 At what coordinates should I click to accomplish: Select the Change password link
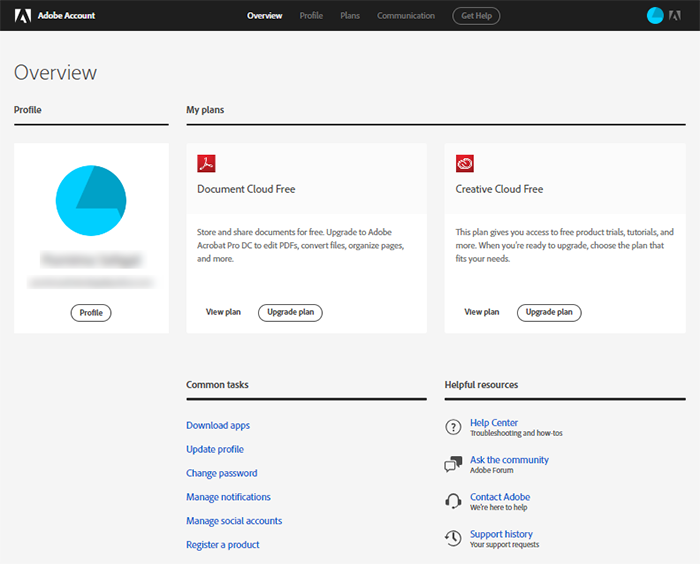pos(222,473)
